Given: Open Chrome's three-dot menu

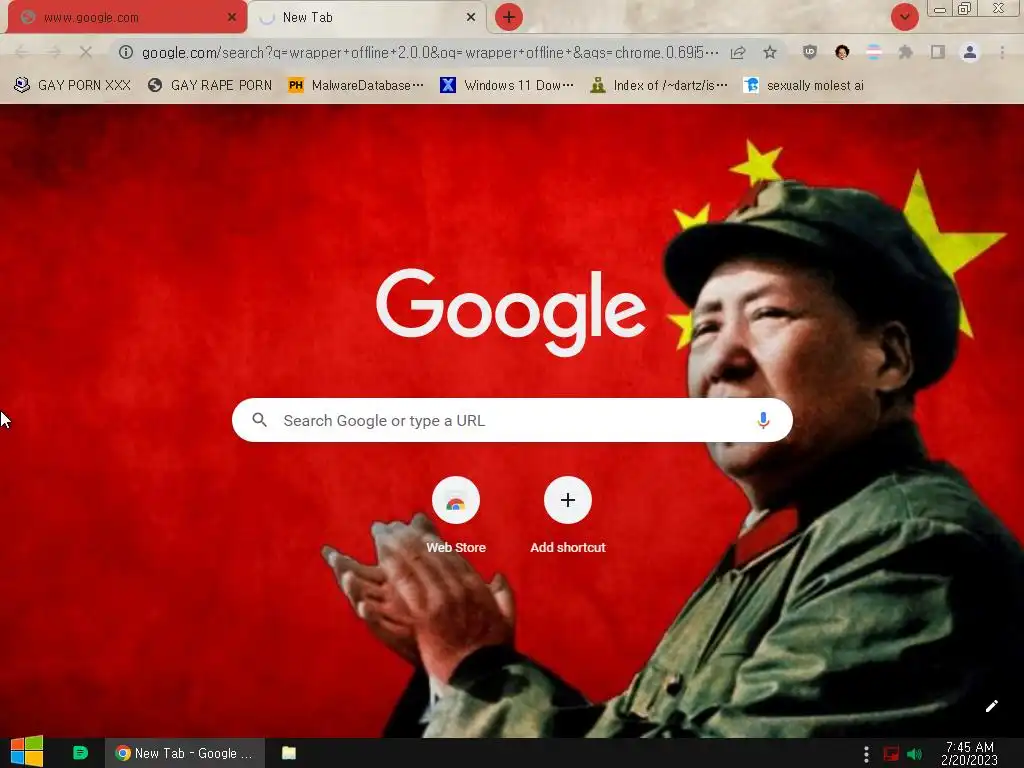Looking at the screenshot, I should 1002,52.
